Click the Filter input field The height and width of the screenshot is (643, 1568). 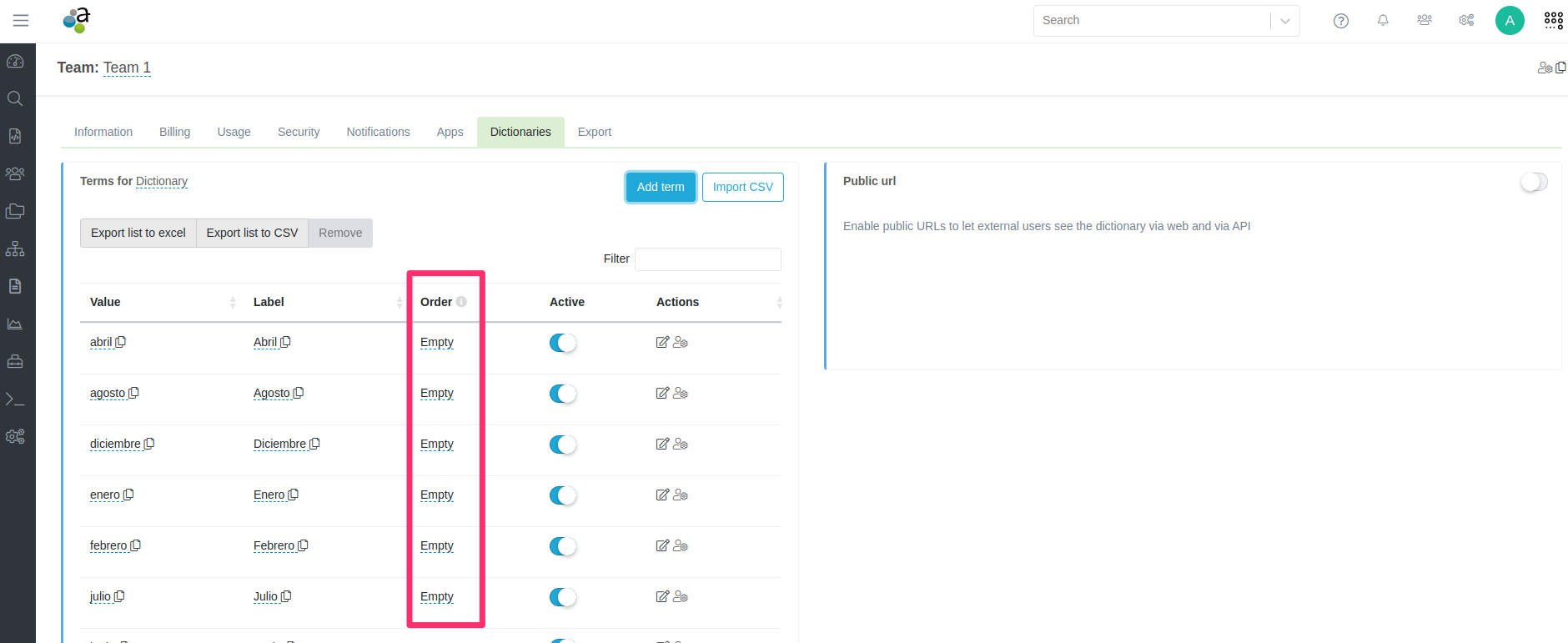[707, 259]
